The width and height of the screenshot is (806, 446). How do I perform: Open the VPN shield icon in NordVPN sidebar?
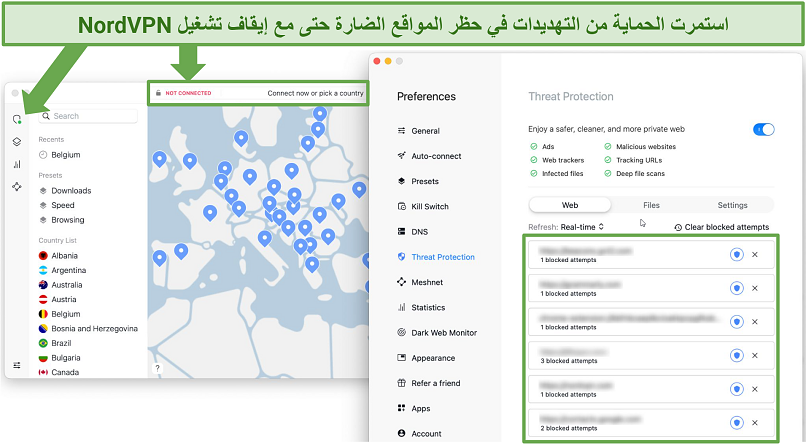17,119
